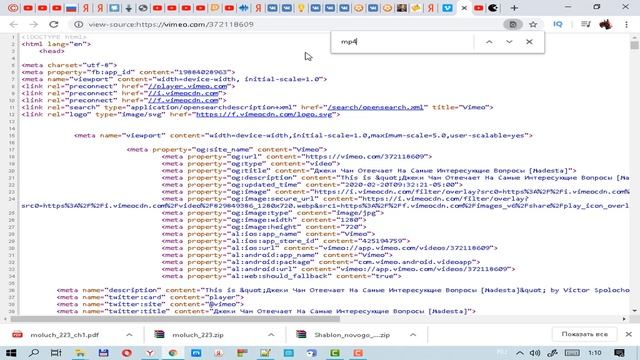
Task: Open Task View on the taskbar
Action: point(56,353)
